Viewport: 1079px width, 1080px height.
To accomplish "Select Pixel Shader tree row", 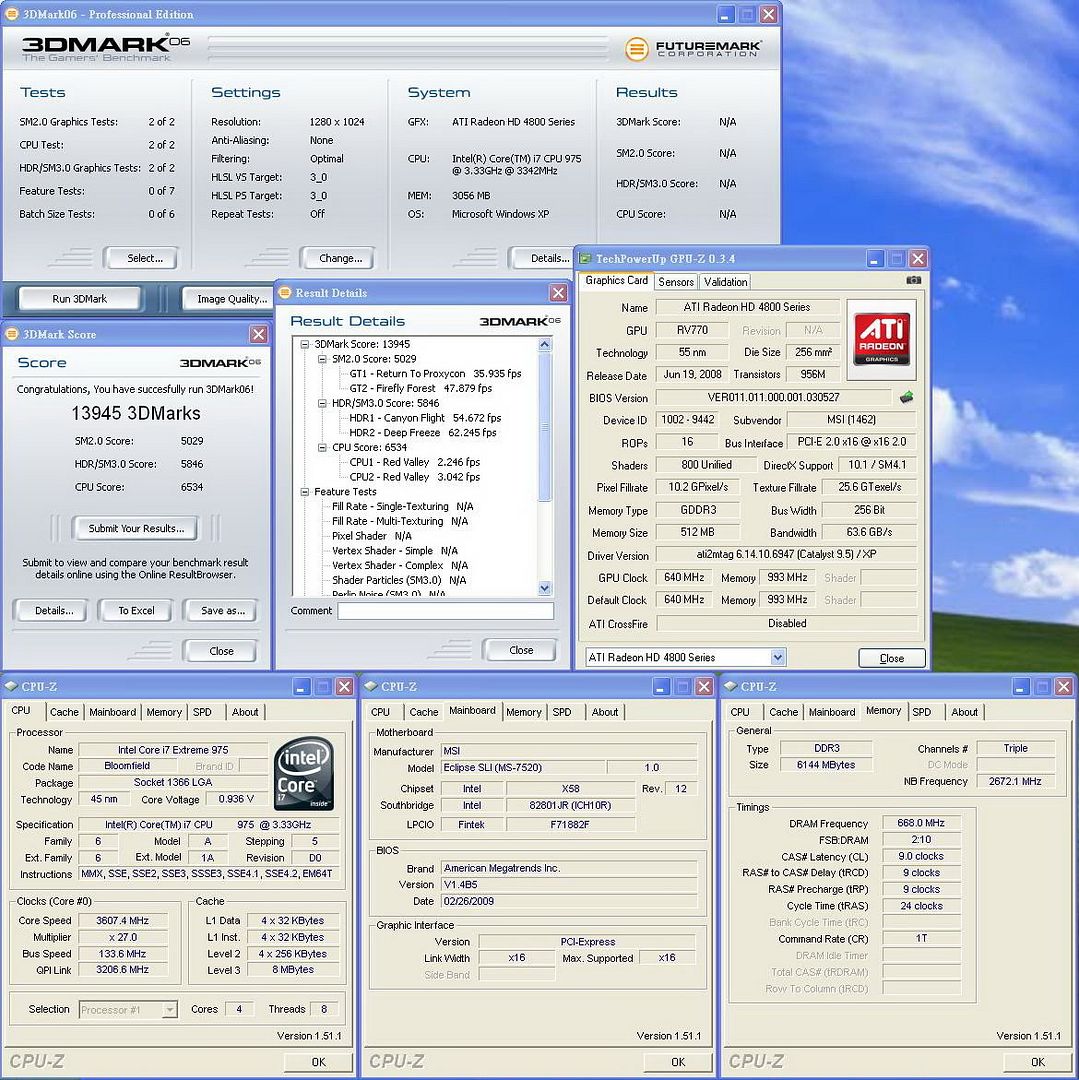I will click(x=371, y=536).
